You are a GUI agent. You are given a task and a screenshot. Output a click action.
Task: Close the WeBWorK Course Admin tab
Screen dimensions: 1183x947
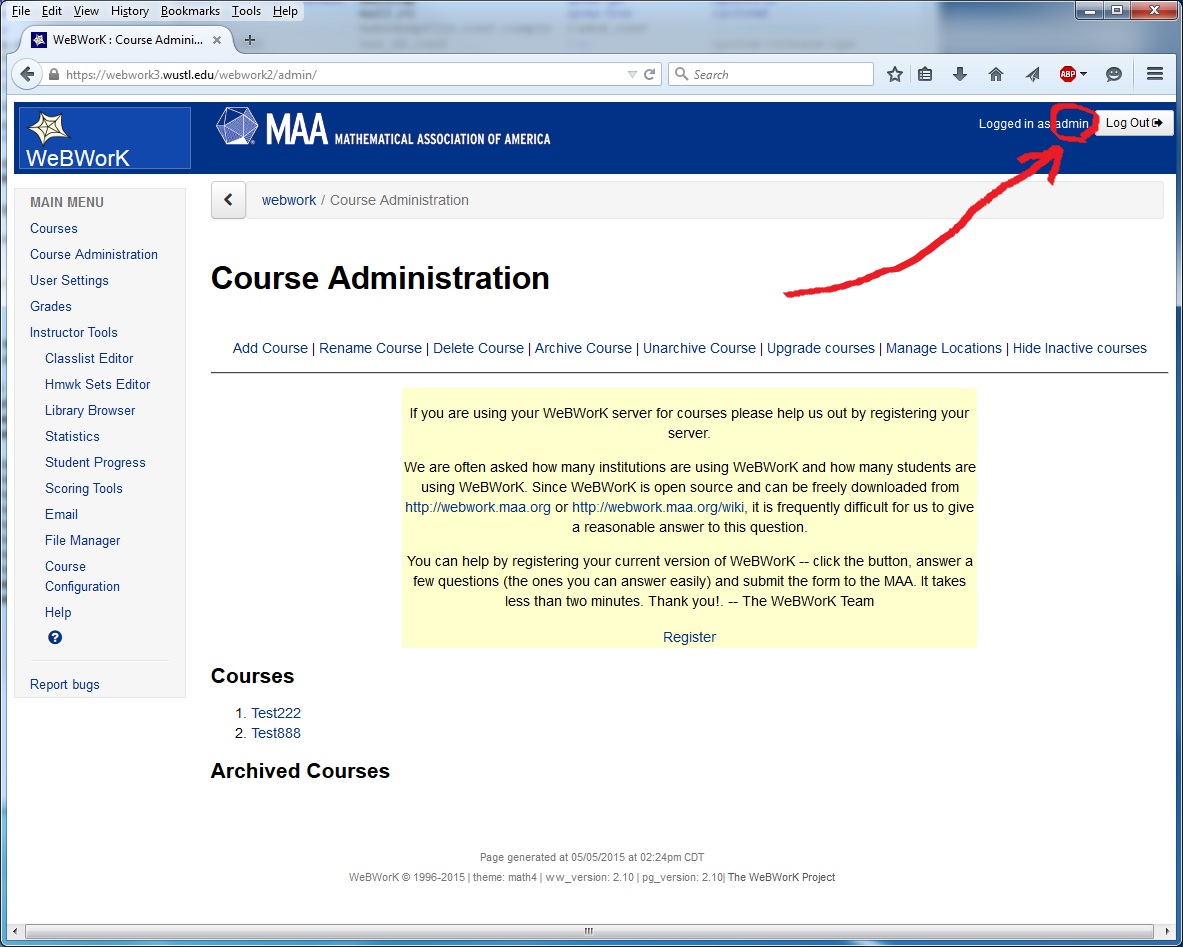coord(217,40)
